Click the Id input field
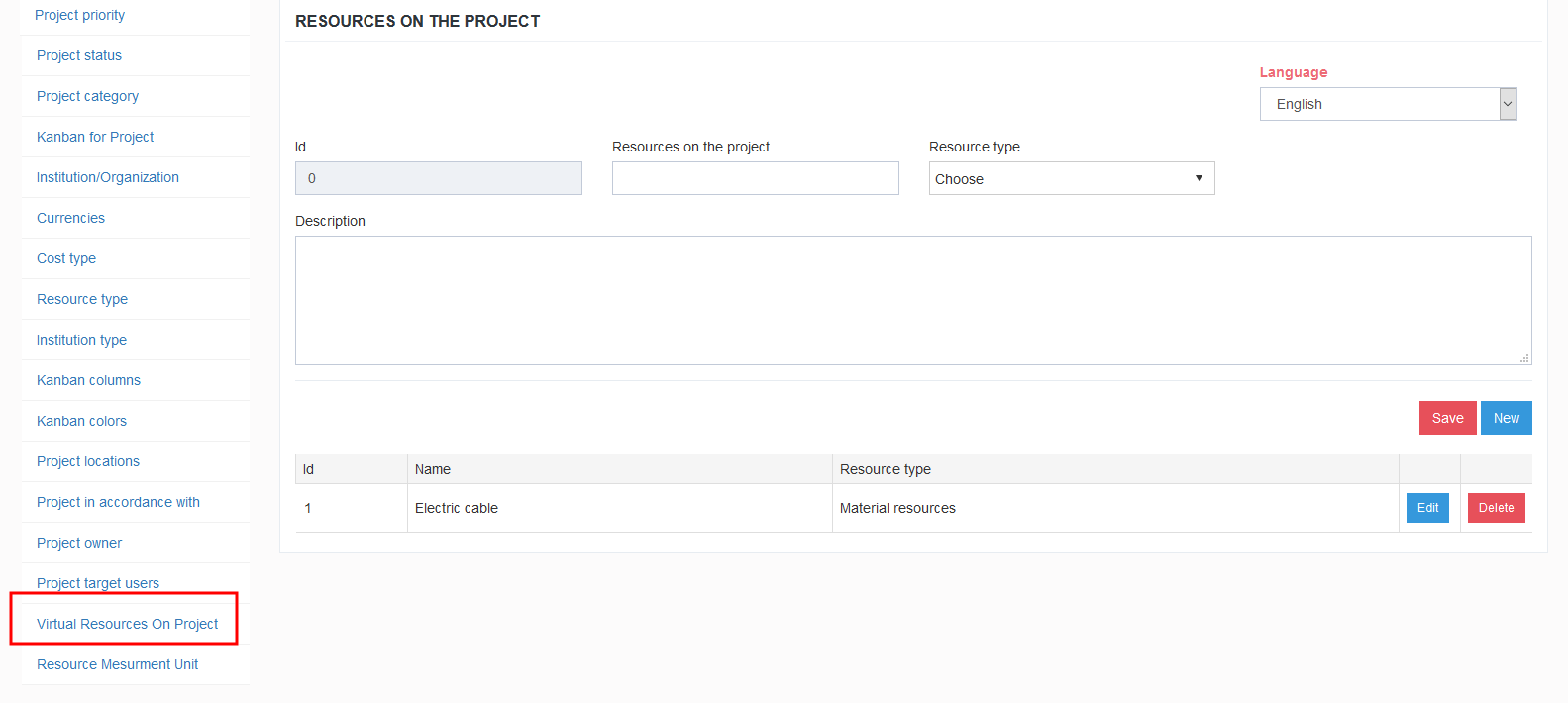Viewport: 1568px width, 703px height. pos(439,178)
